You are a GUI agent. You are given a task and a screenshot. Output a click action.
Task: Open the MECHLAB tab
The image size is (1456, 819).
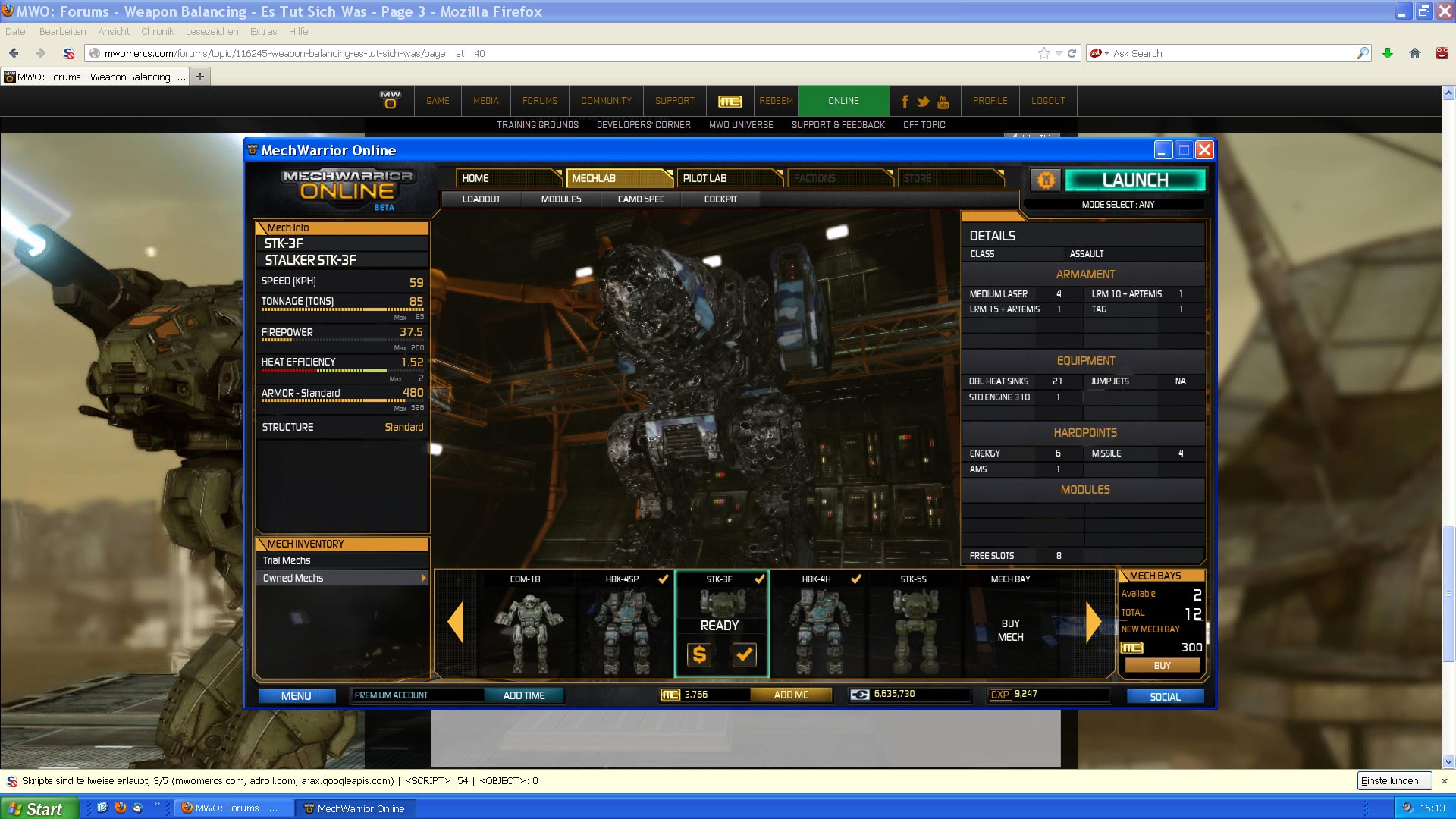point(620,178)
